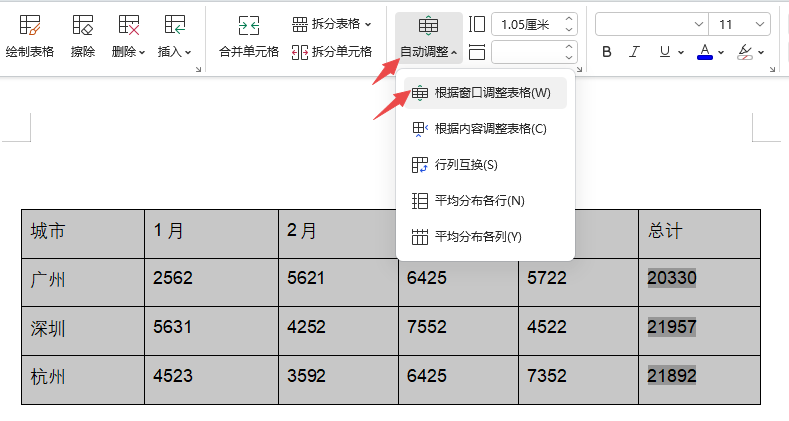Increase column width with up stepper
Screen dimensions: 789x421
(569, 46)
